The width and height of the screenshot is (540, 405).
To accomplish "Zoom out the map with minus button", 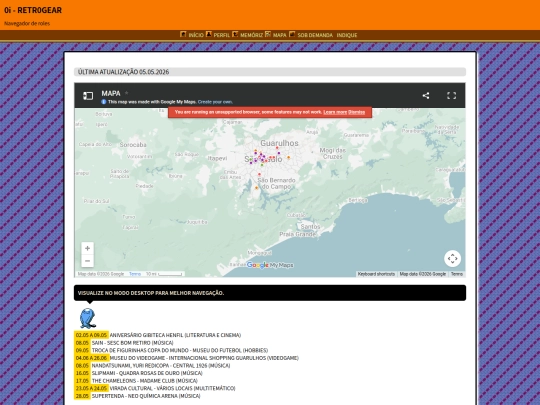I will pos(87,261).
